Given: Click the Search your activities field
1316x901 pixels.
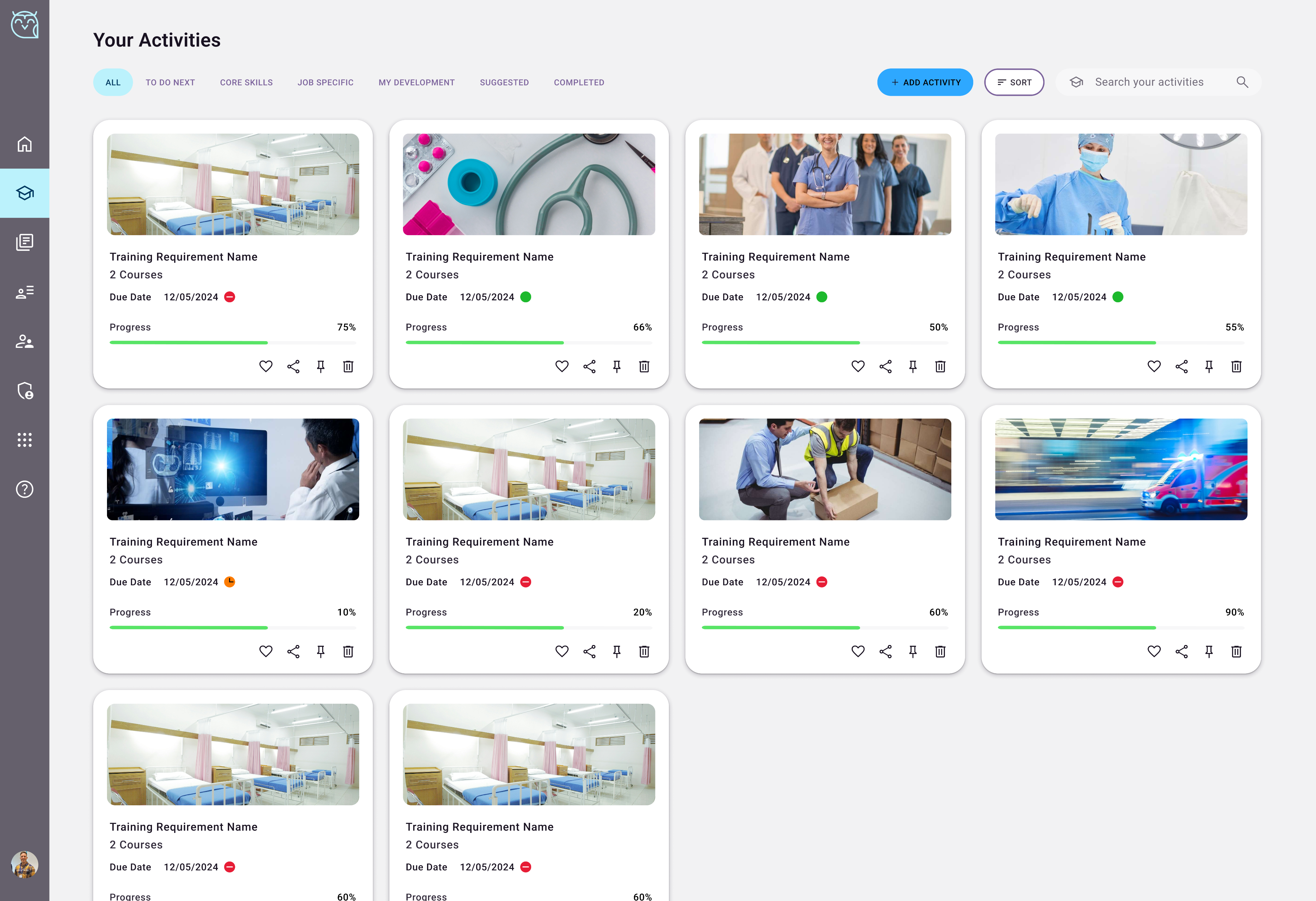Looking at the screenshot, I should pyautogui.click(x=1149, y=82).
